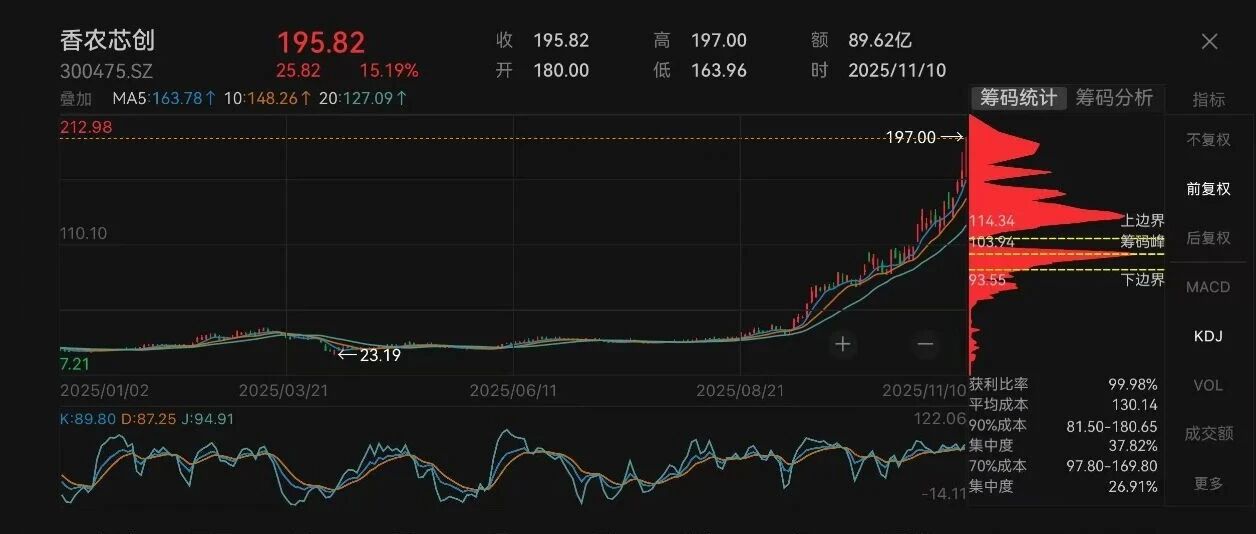Click the price change 25.82
Screen dimensions: 1256x534
click(298, 71)
